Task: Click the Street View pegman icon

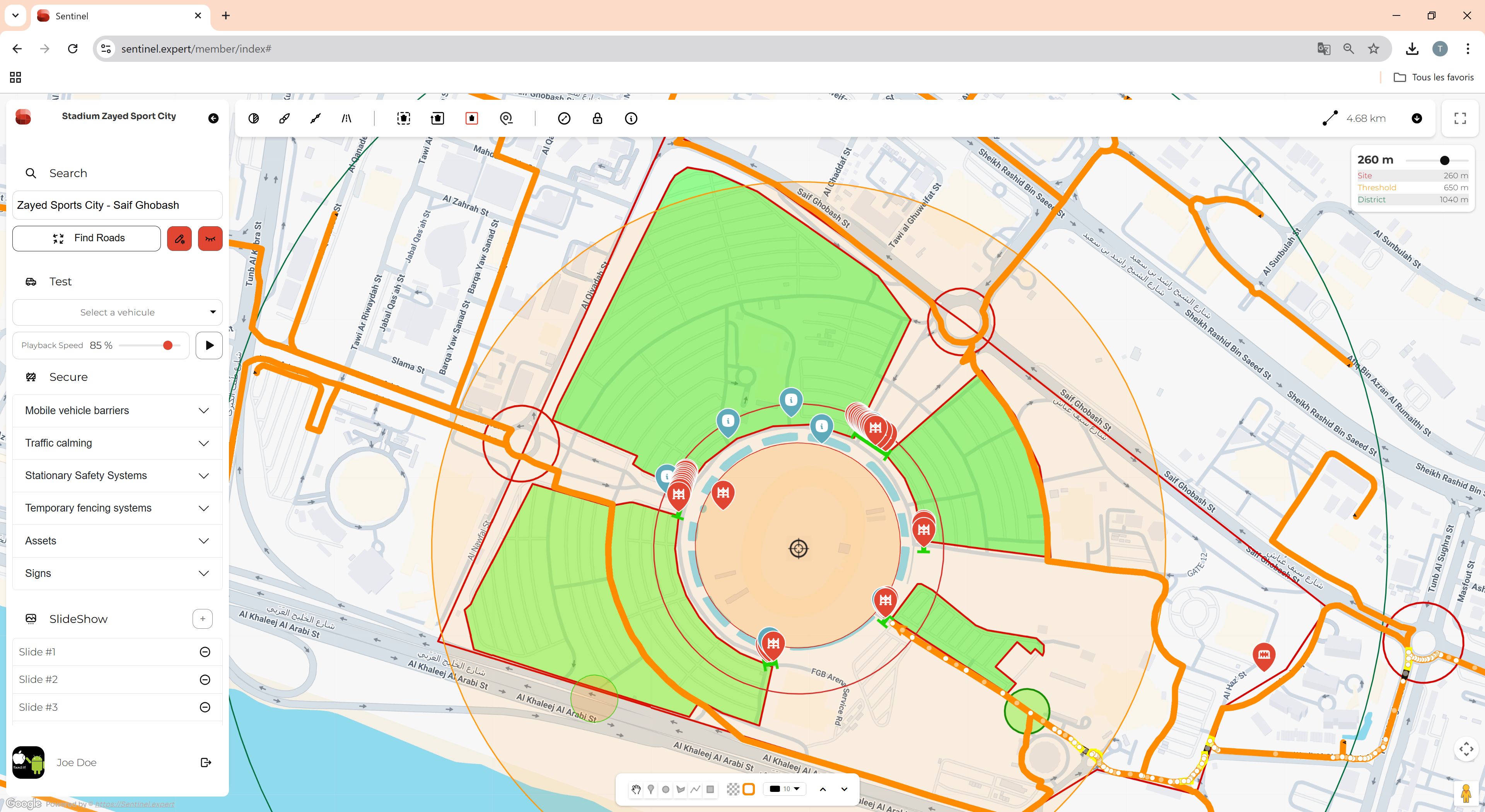Action: [1466, 793]
